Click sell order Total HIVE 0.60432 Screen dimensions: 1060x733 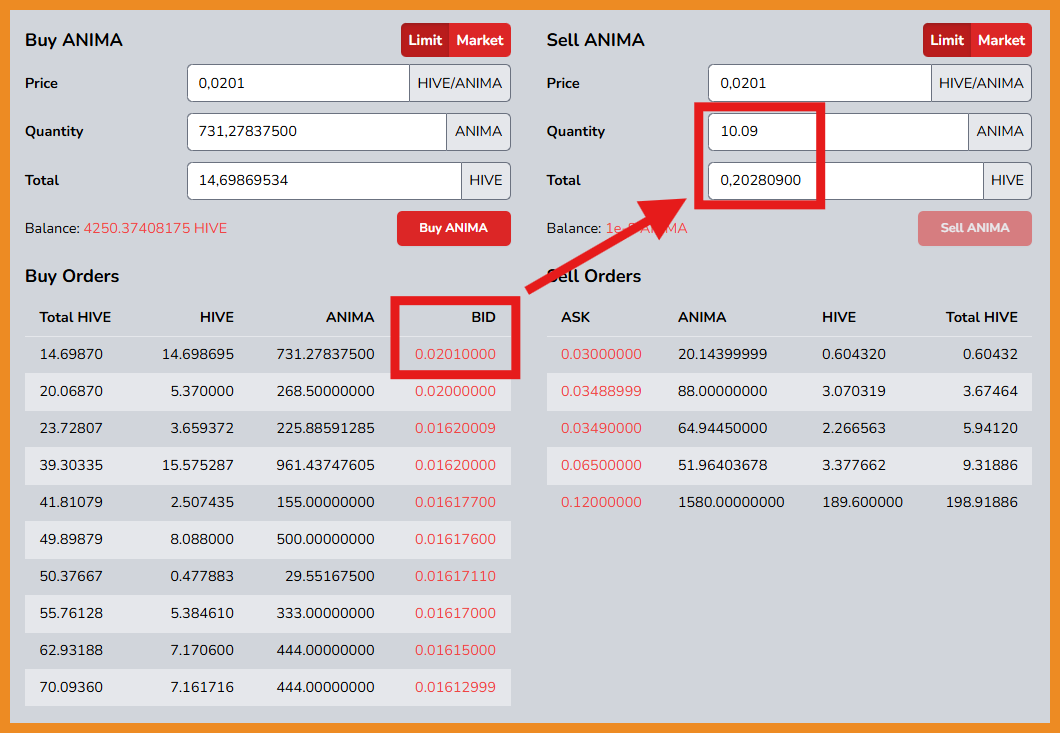(990, 354)
